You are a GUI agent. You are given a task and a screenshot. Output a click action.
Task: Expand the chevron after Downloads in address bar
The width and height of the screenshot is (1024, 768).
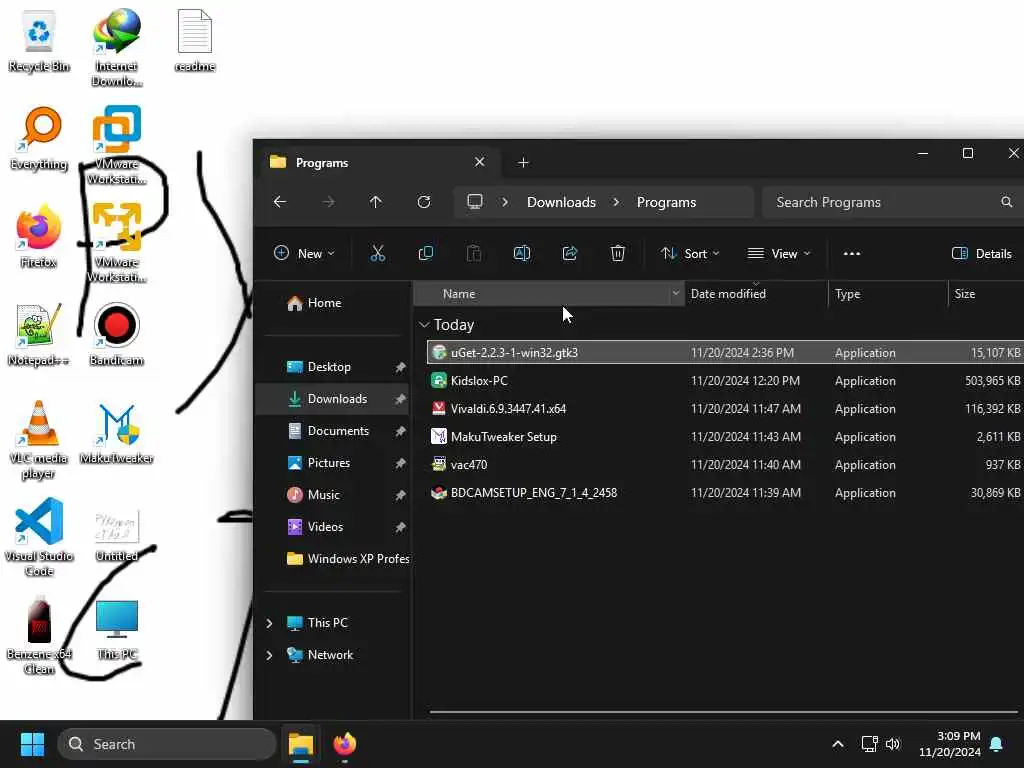[x=616, y=202]
